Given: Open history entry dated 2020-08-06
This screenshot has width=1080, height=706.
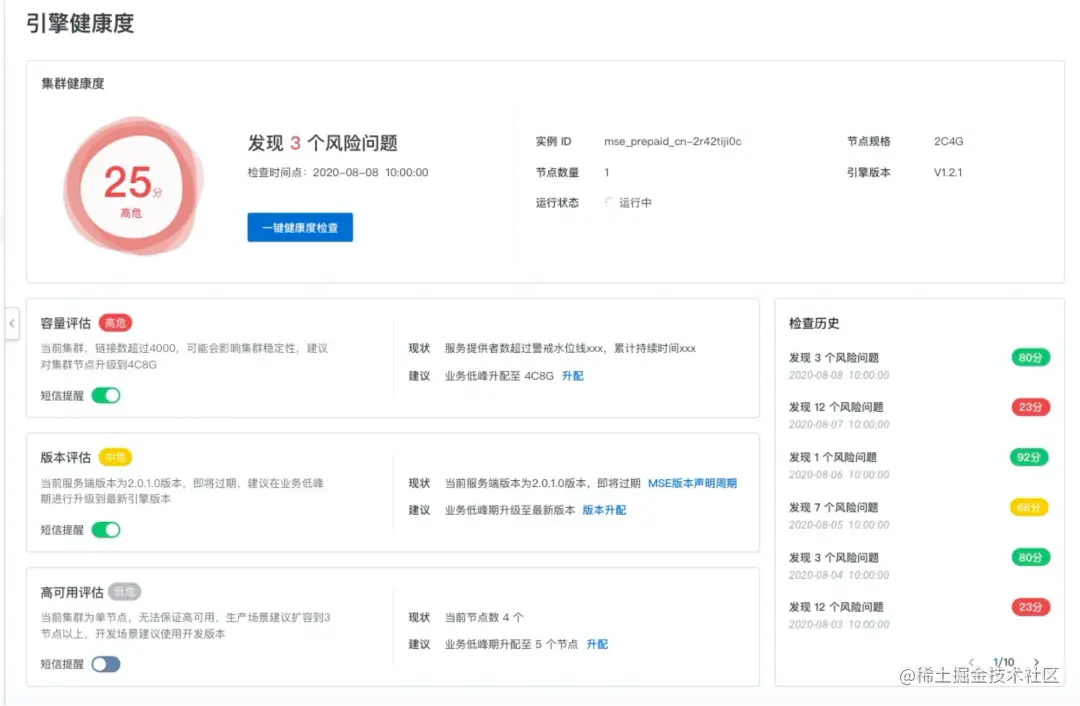Looking at the screenshot, I should pyautogui.click(x=919, y=465).
